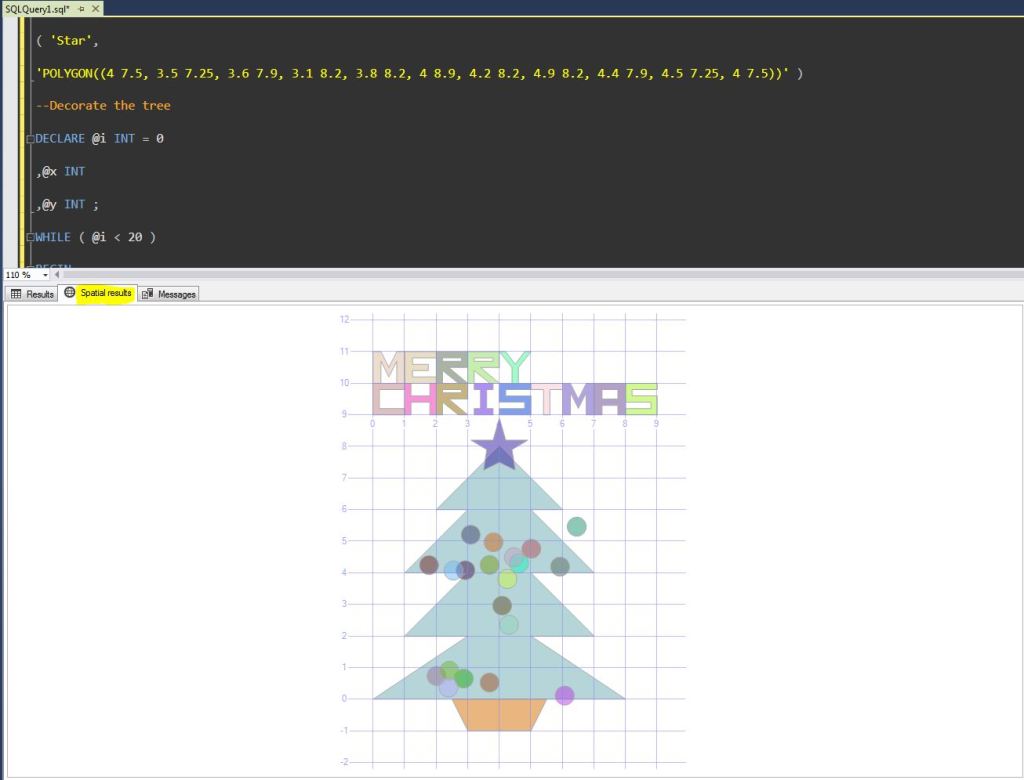Pin the SQLQuery1.sql tab
The height and width of the screenshot is (780, 1024).
(x=81, y=8)
